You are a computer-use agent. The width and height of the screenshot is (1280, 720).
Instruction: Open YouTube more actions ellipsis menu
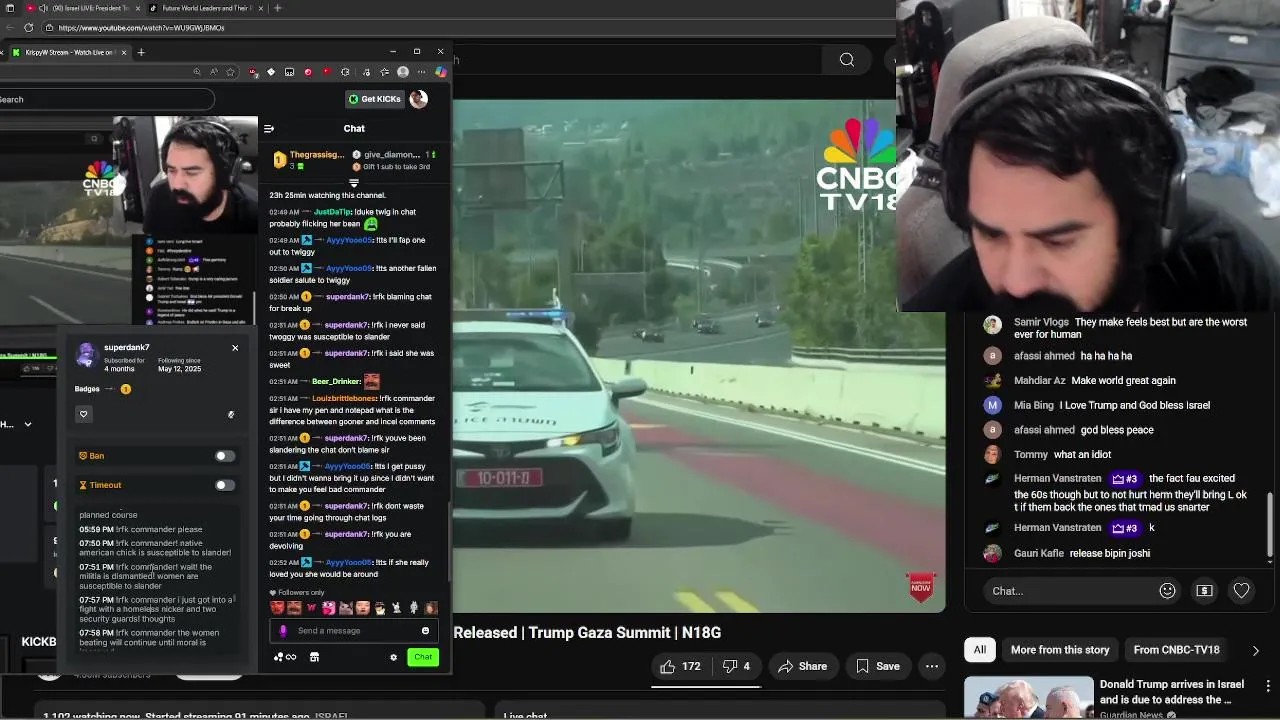[x=932, y=666]
